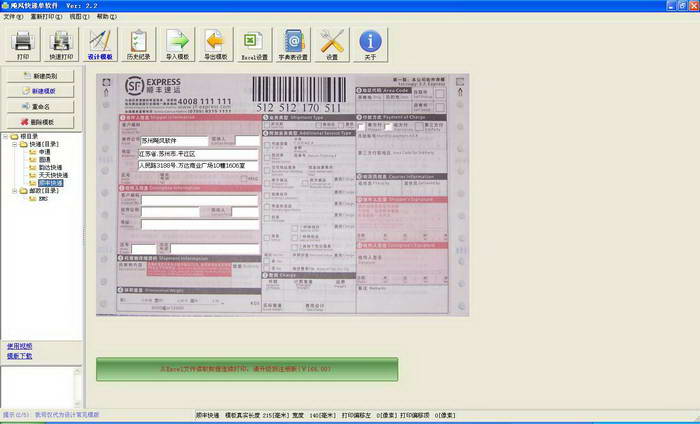Open the Excel设置 toolbar icon

(x=254, y=44)
